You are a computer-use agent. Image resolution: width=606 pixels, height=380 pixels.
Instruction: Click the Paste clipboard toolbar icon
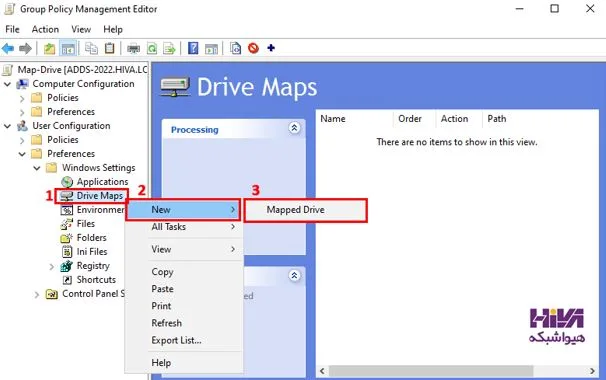(110, 48)
